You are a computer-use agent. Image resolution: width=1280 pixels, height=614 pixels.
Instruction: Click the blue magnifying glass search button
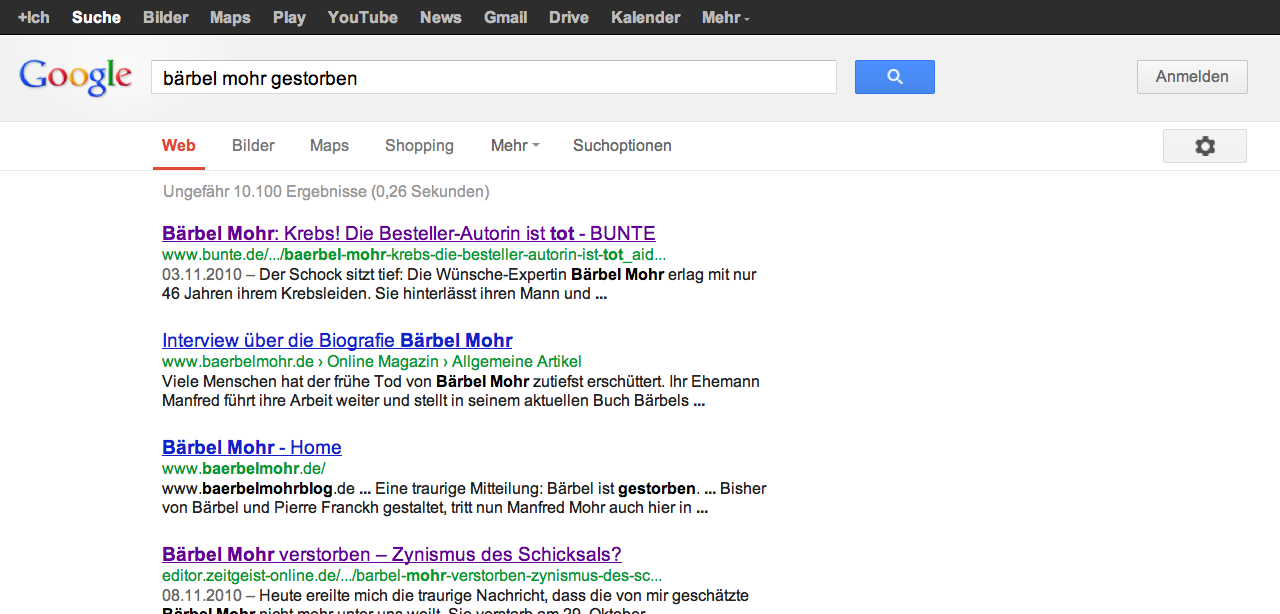pyautogui.click(x=894, y=77)
